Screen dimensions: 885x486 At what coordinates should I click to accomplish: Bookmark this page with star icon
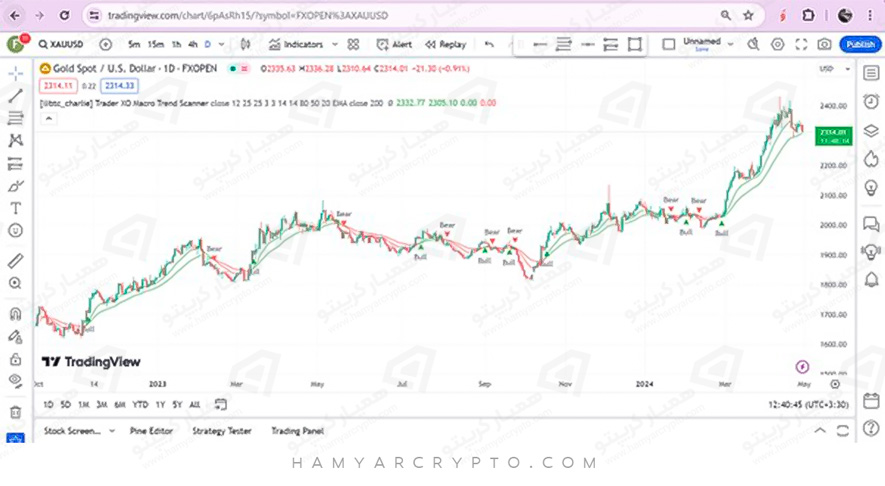[x=748, y=16]
